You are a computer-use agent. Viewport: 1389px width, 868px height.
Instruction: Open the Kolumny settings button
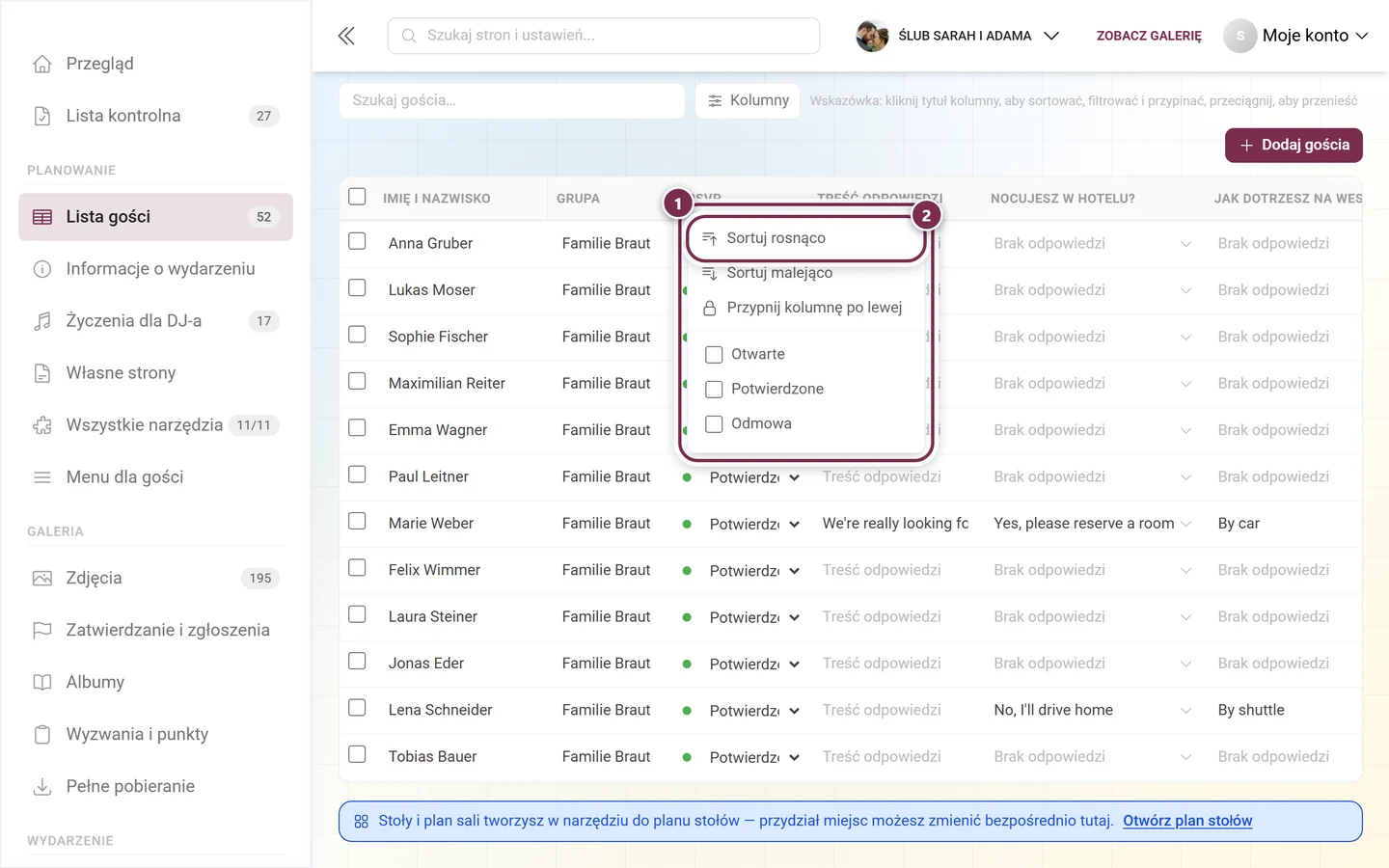click(748, 100)
